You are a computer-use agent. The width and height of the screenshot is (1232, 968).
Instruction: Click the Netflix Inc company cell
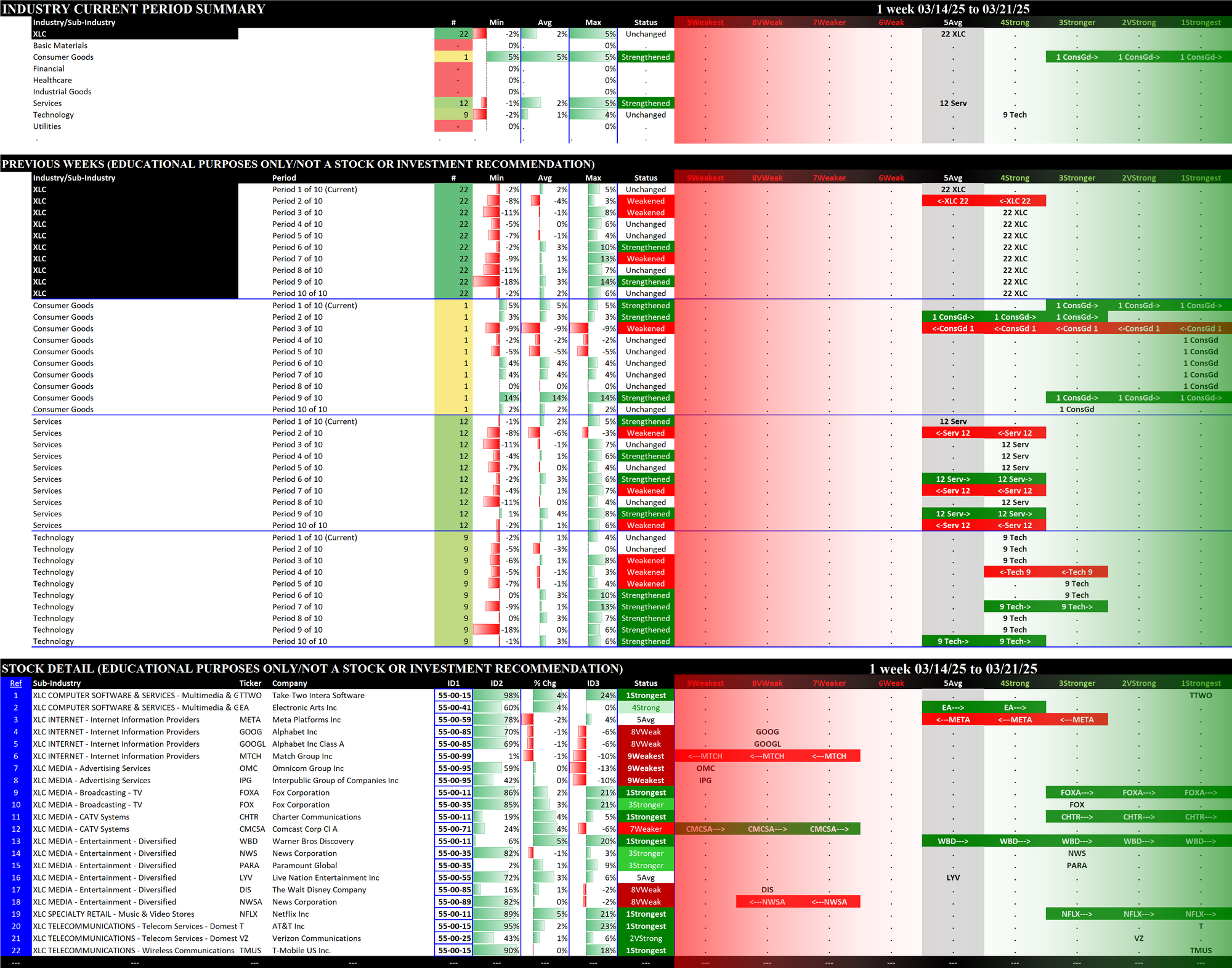(x=291, y=914)
